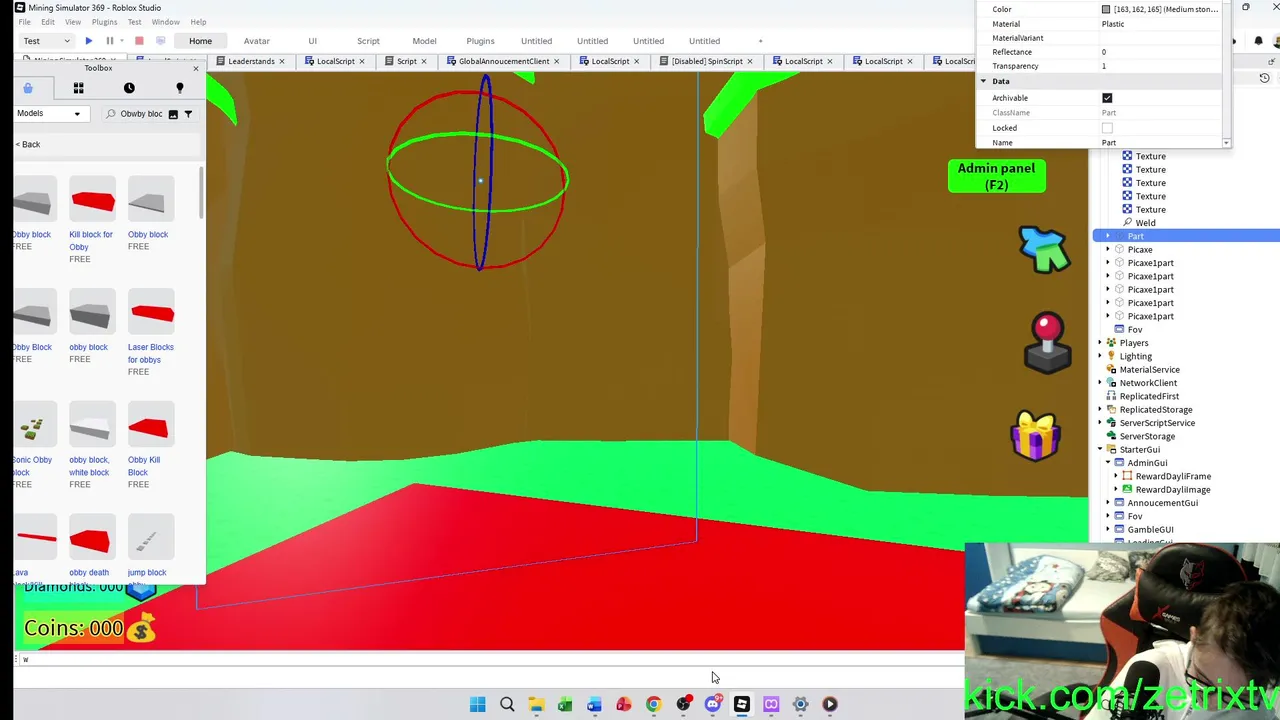The image size is (1280, 720).
Task: Collapse the Data section in Properties
Action: pos(983,81)
